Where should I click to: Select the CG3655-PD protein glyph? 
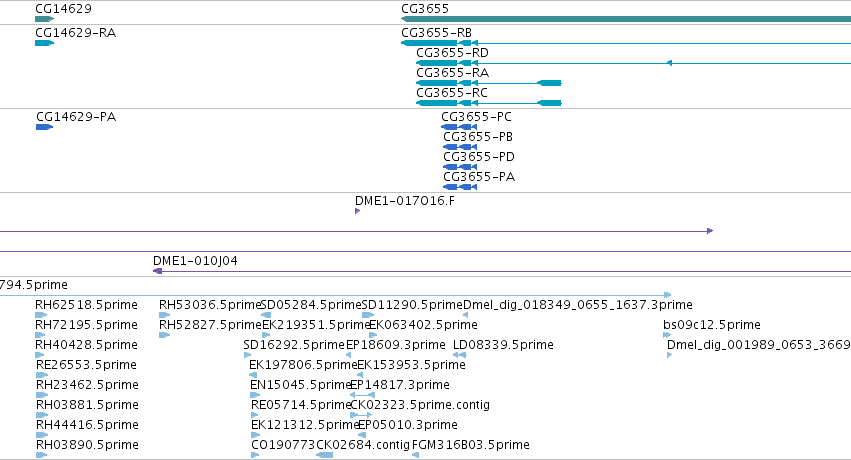coord(460,167)
